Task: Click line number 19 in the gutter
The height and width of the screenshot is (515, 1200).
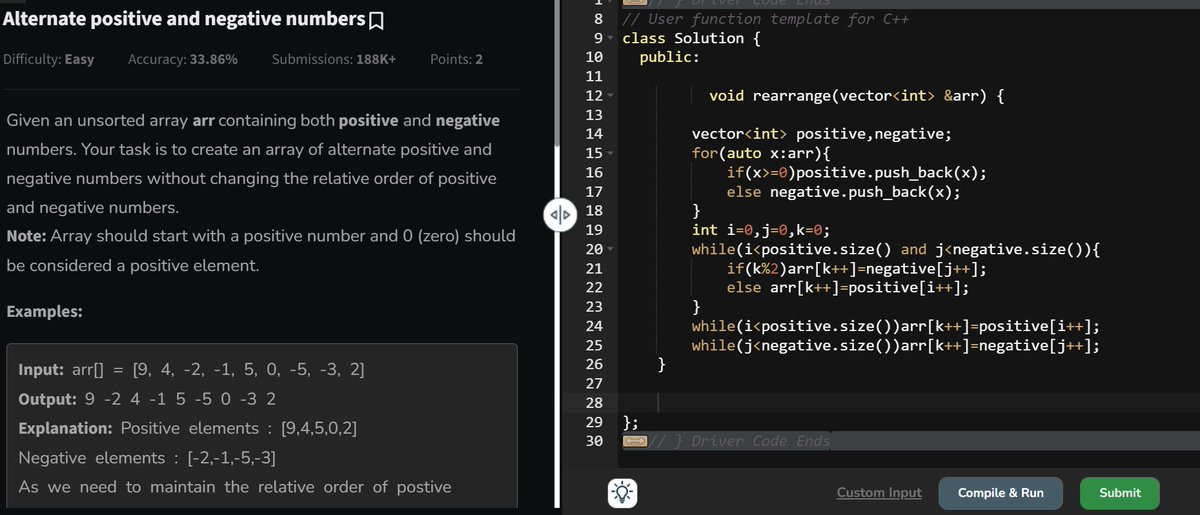Action: [x=592, y=230]
